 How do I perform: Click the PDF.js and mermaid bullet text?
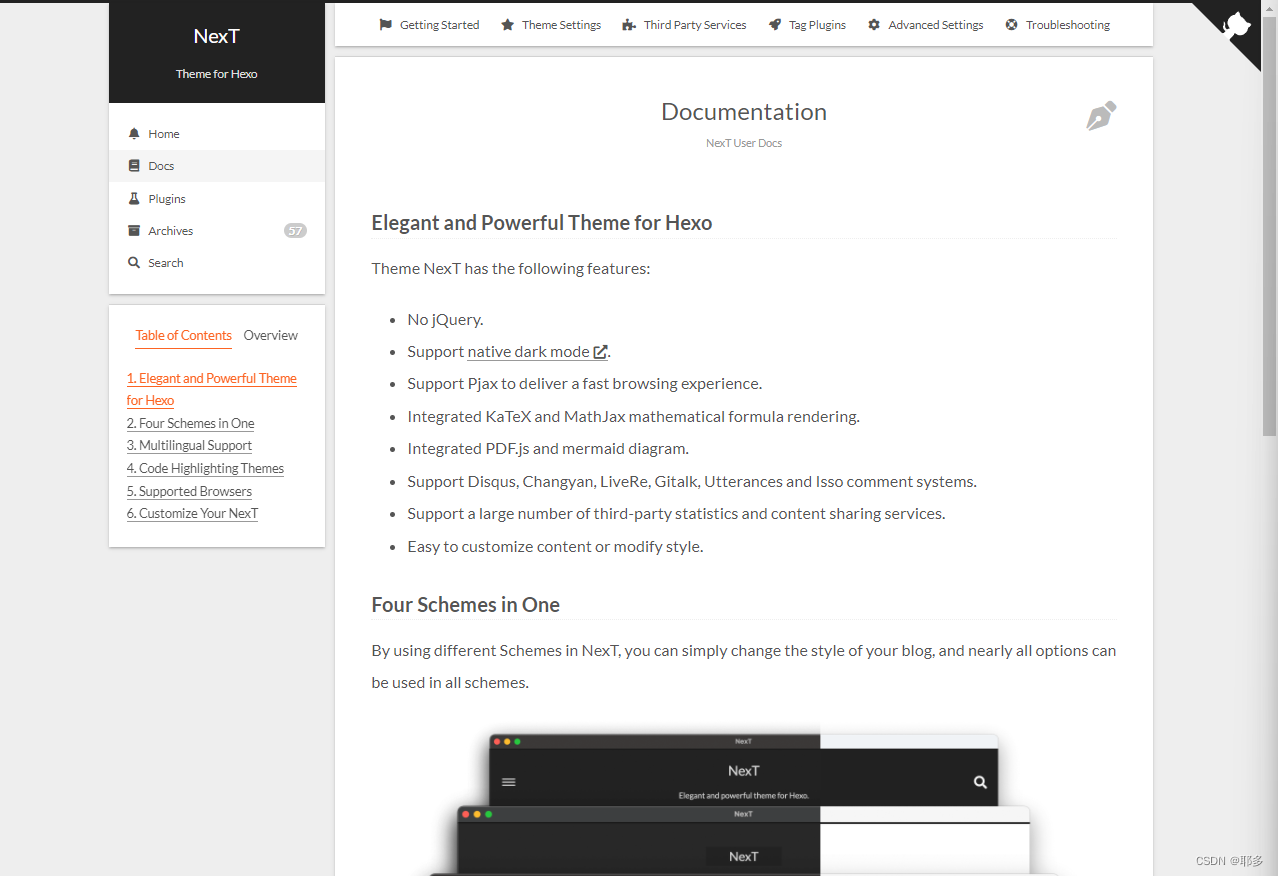548,449
